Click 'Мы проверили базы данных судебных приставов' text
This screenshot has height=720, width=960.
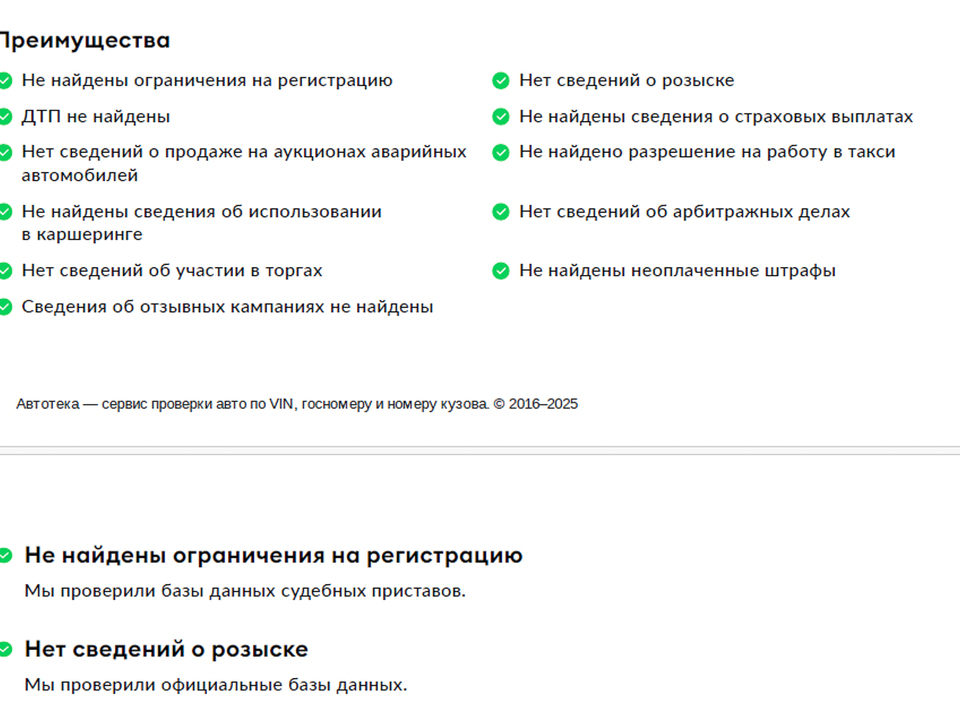click(x=245, y=591)
